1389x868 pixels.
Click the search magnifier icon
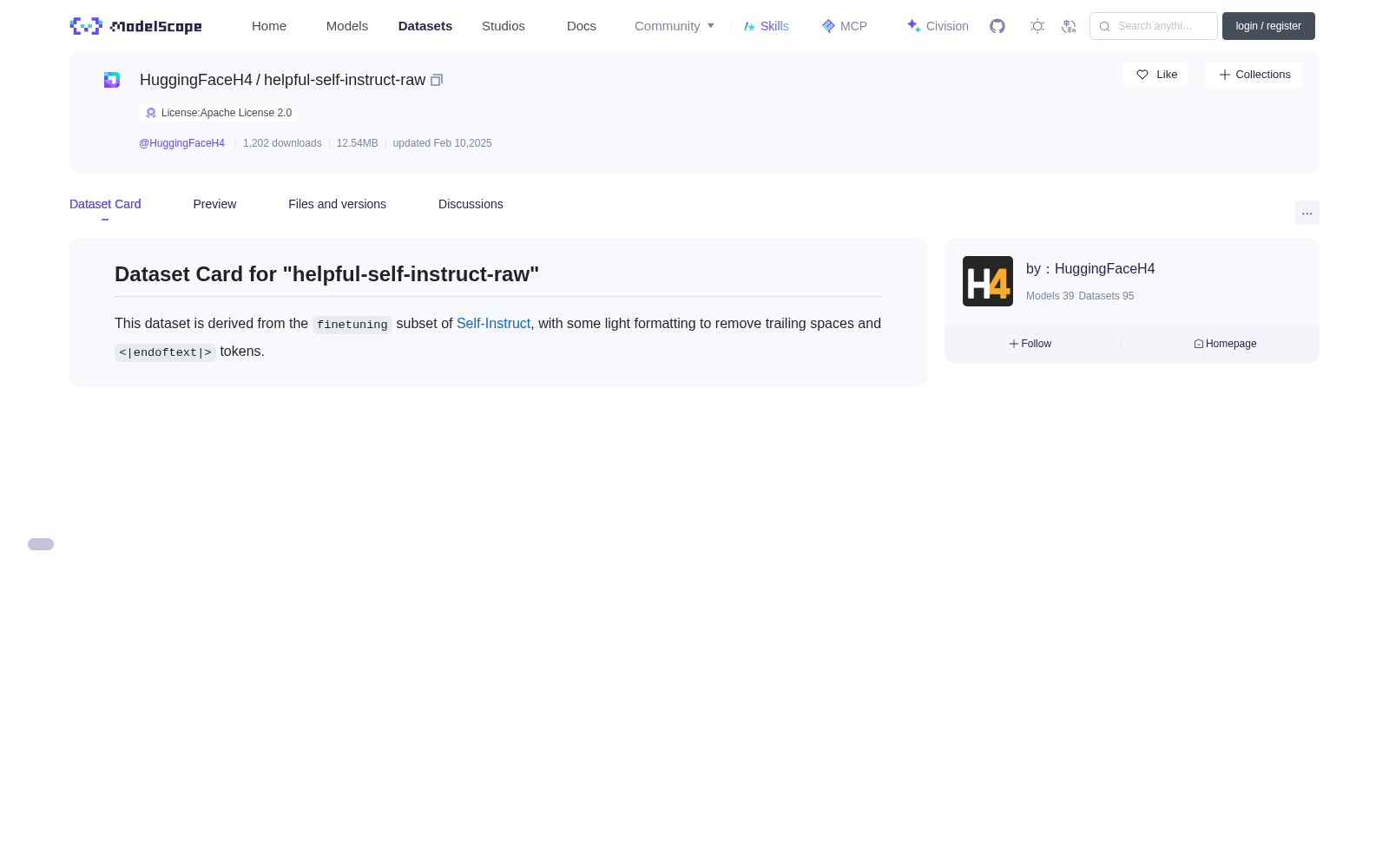(x=1104, y=26)
